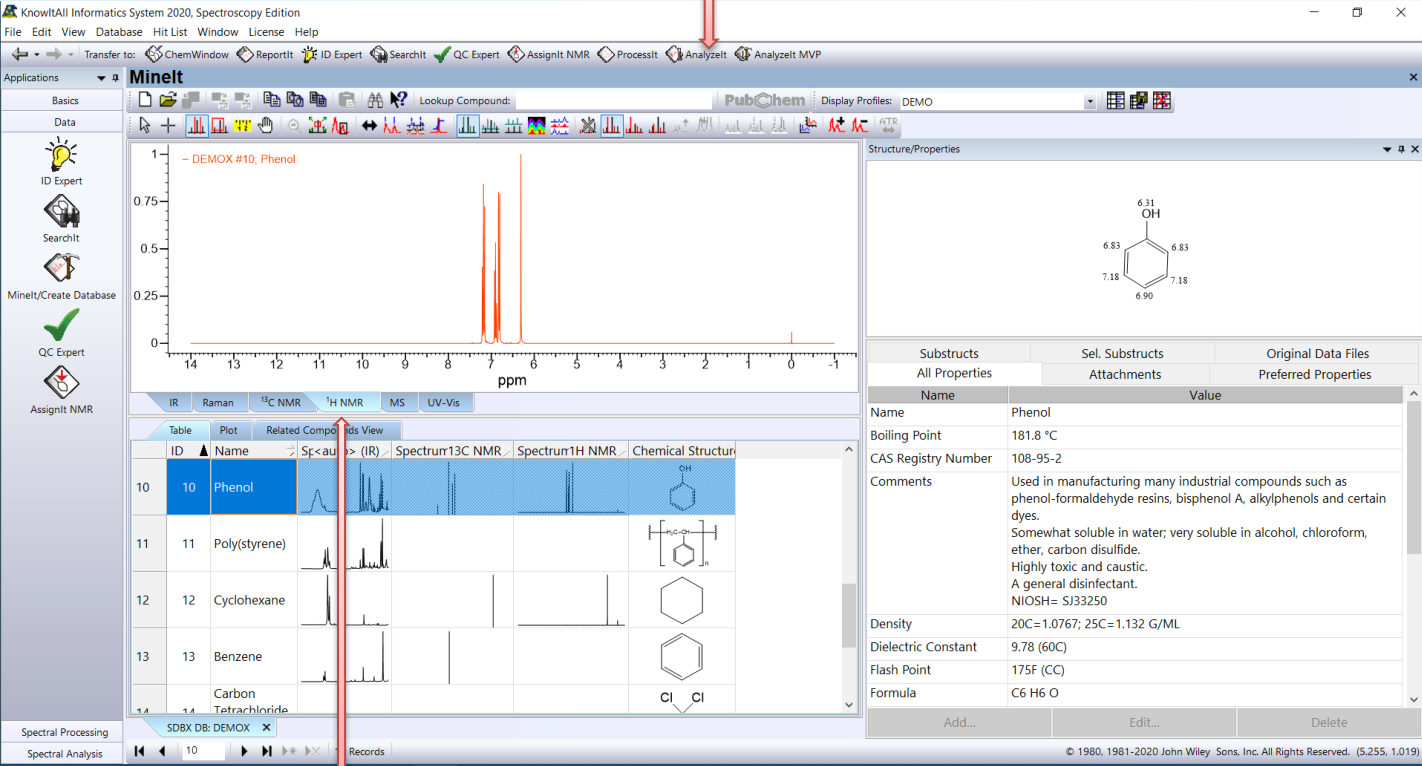1422x766 pixels.
Task: Select the crosshair cursor tool
Action: pos(168,126)
